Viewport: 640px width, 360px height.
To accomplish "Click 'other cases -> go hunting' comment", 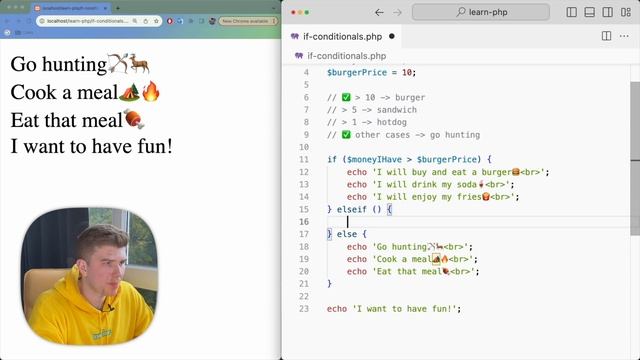I will tap(417, 135).
